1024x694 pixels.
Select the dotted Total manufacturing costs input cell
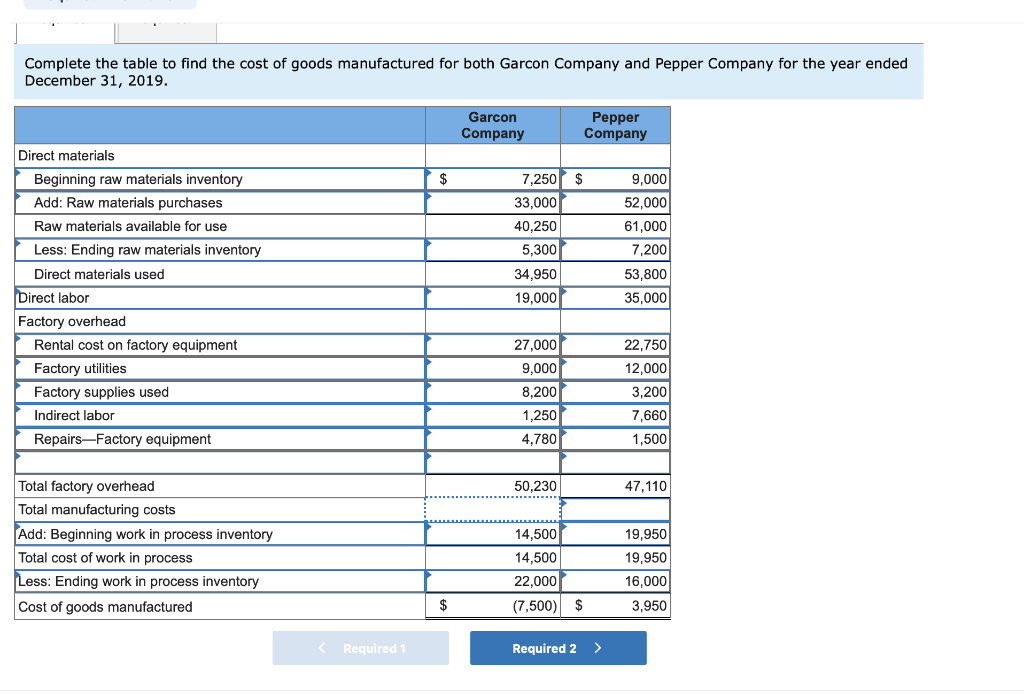(493, 510)
